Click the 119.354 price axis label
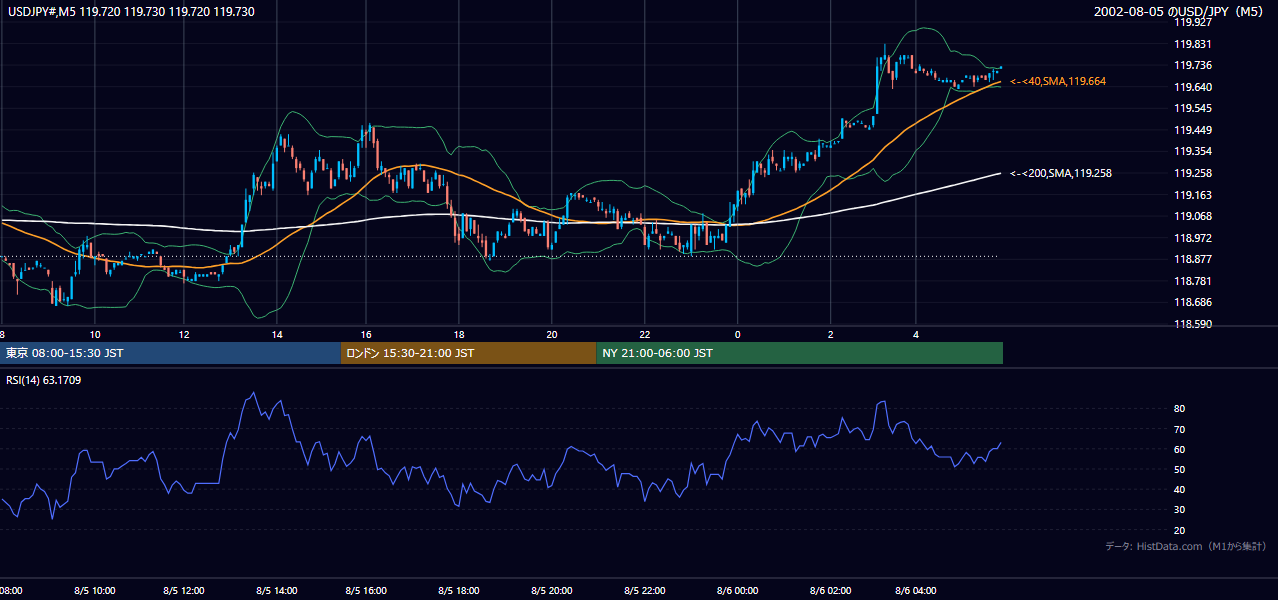The width and height of the screenshot is (1278, 600). [1192, 152]
